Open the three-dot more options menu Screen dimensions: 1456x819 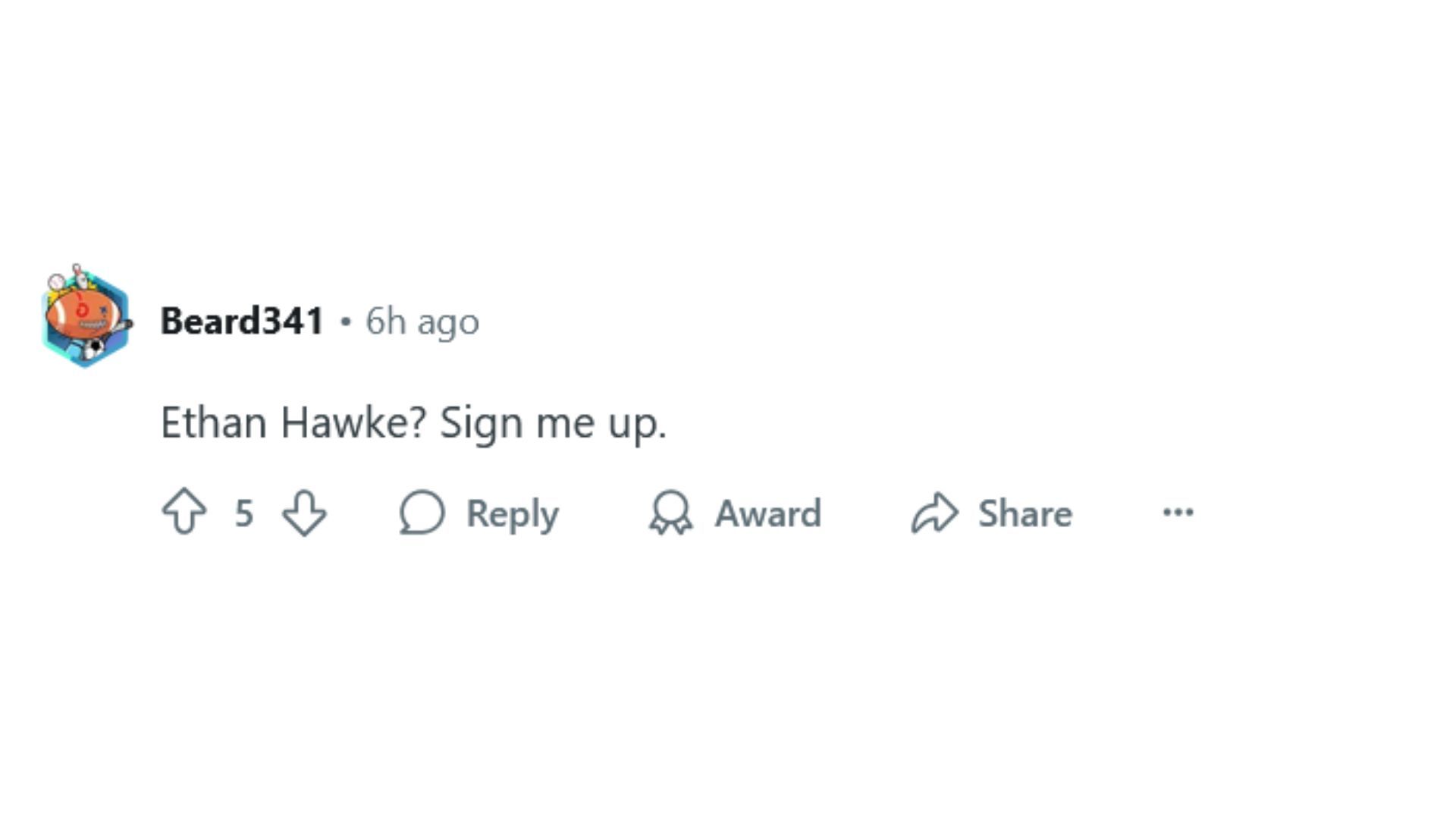(x=1178, y=513)
